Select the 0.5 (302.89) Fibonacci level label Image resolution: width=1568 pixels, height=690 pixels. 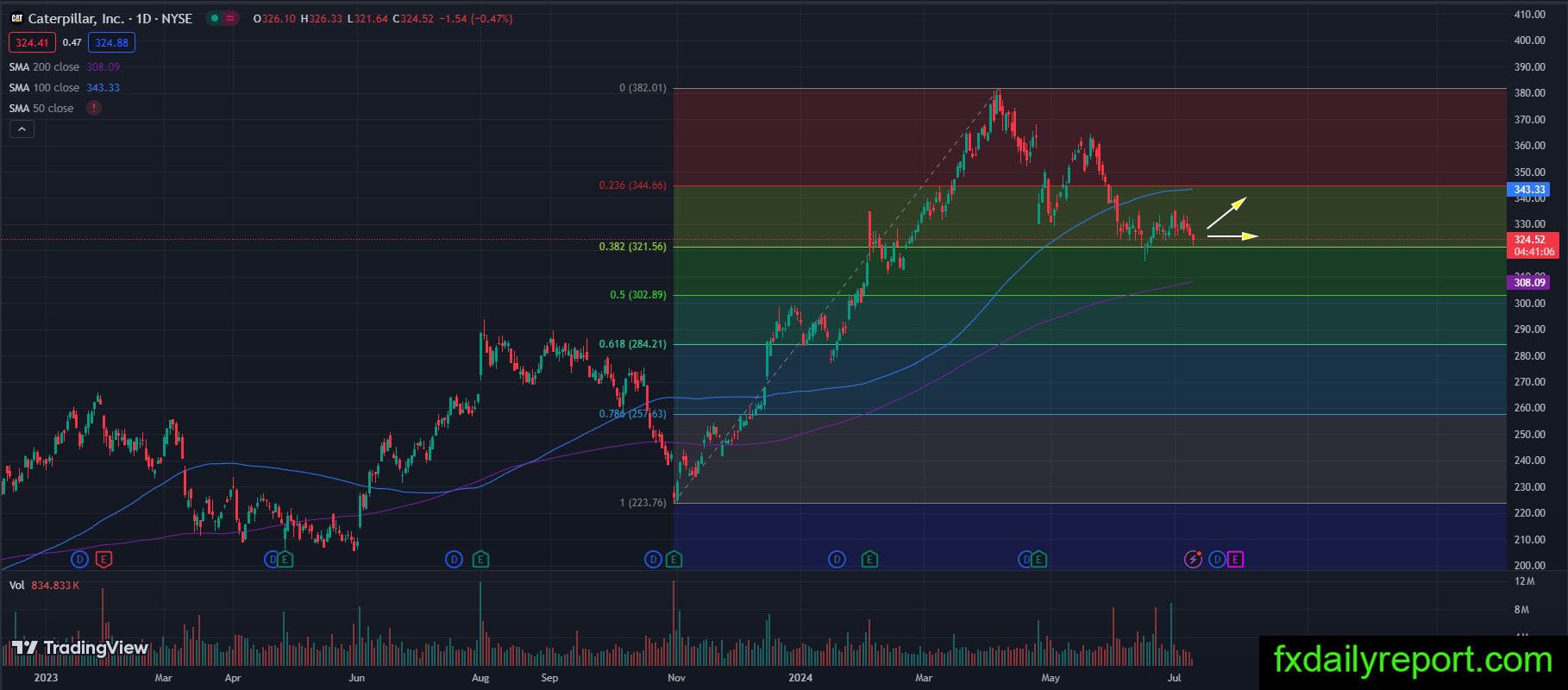coord(638,295)
